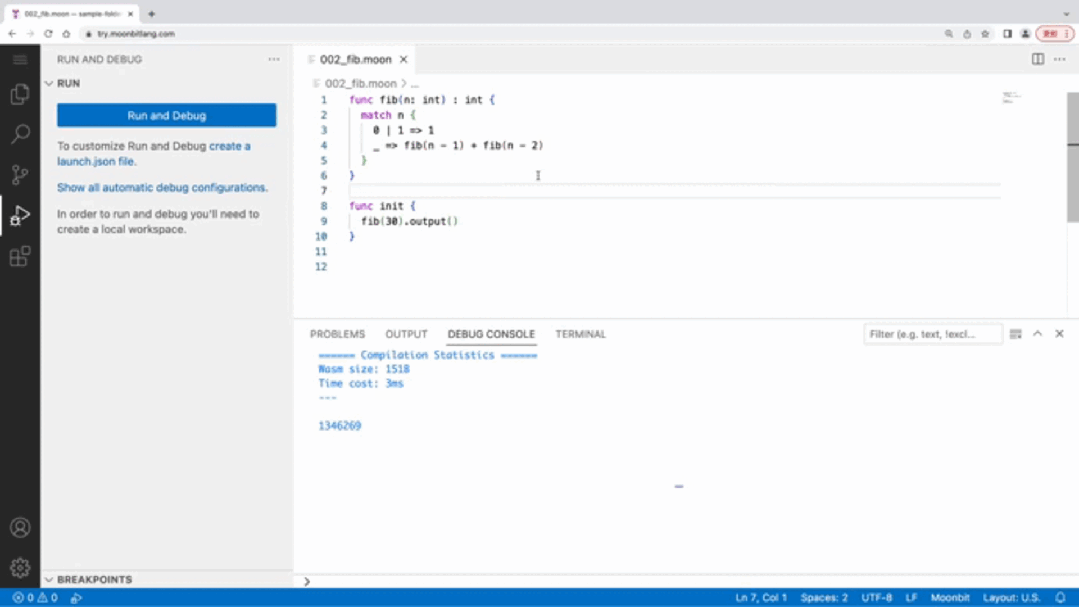Image resolution: width=1079 pixels, height=607 pixels.
Task: Click Spaces: 2 indentation setting
Action: (x=824, y=597)
